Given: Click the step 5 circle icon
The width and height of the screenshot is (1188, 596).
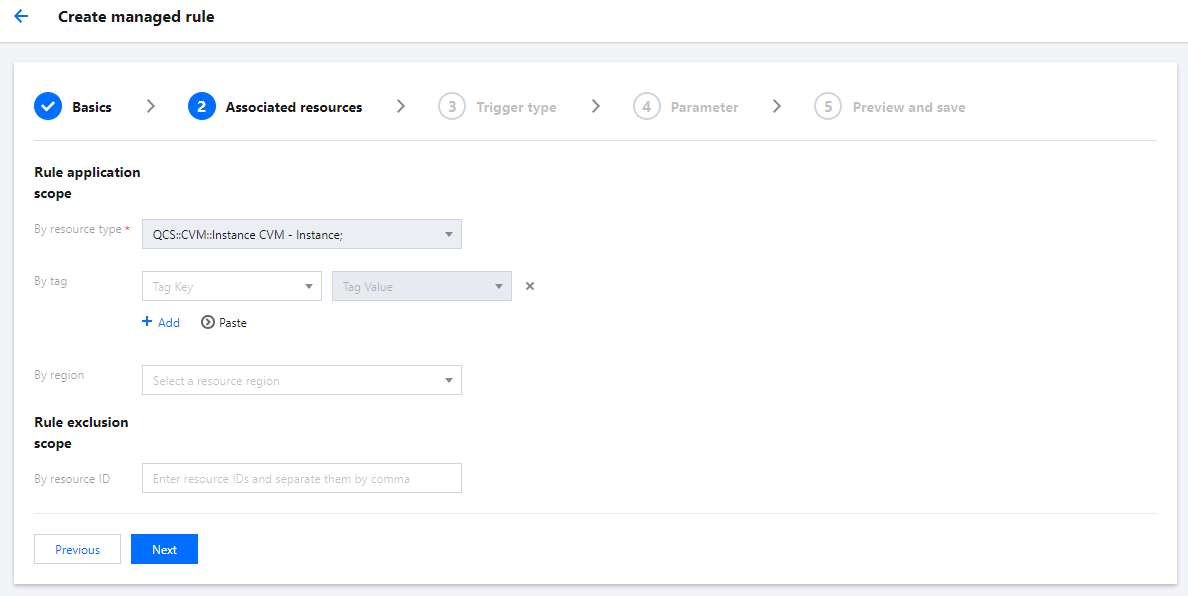Looking at the screenshot, I should [828, 107].
